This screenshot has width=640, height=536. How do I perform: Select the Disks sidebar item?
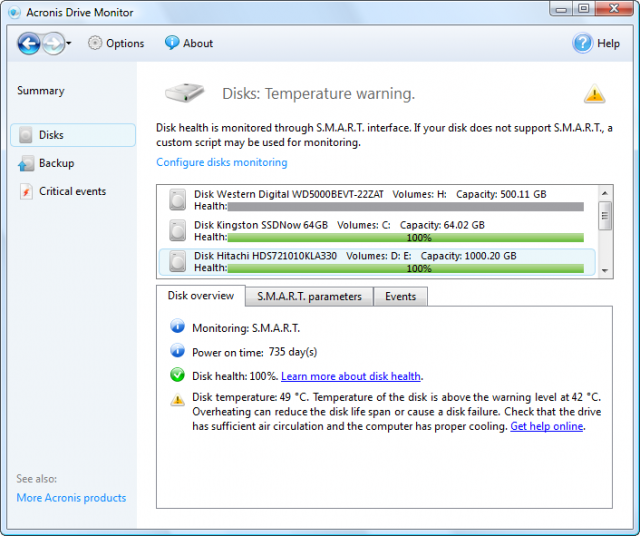(73, 135)
